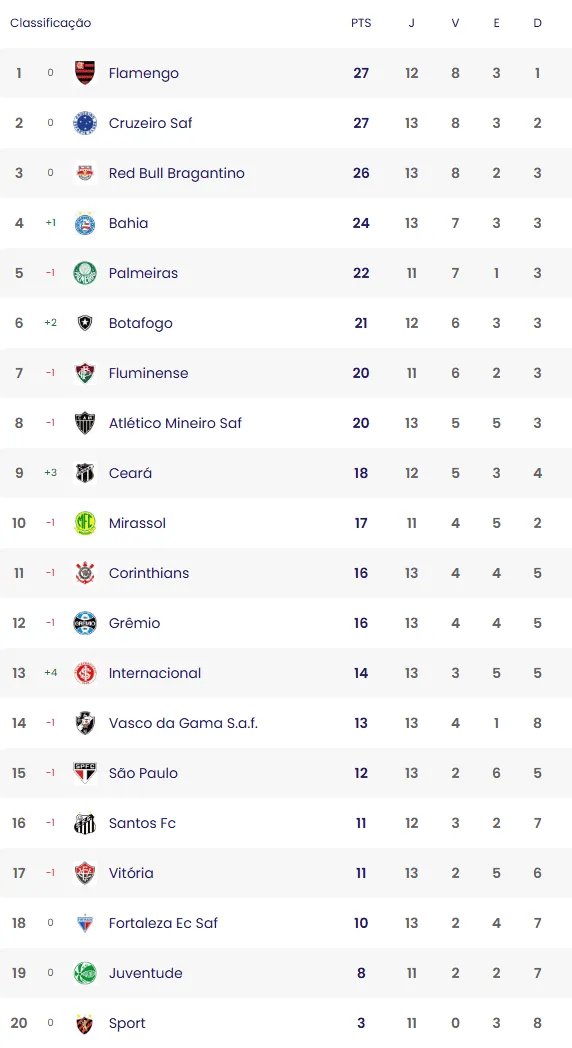This screenshot has height=1048, width=572.
Task: Open the Palmeiras crest icon
Action: (x=85, y=273)
